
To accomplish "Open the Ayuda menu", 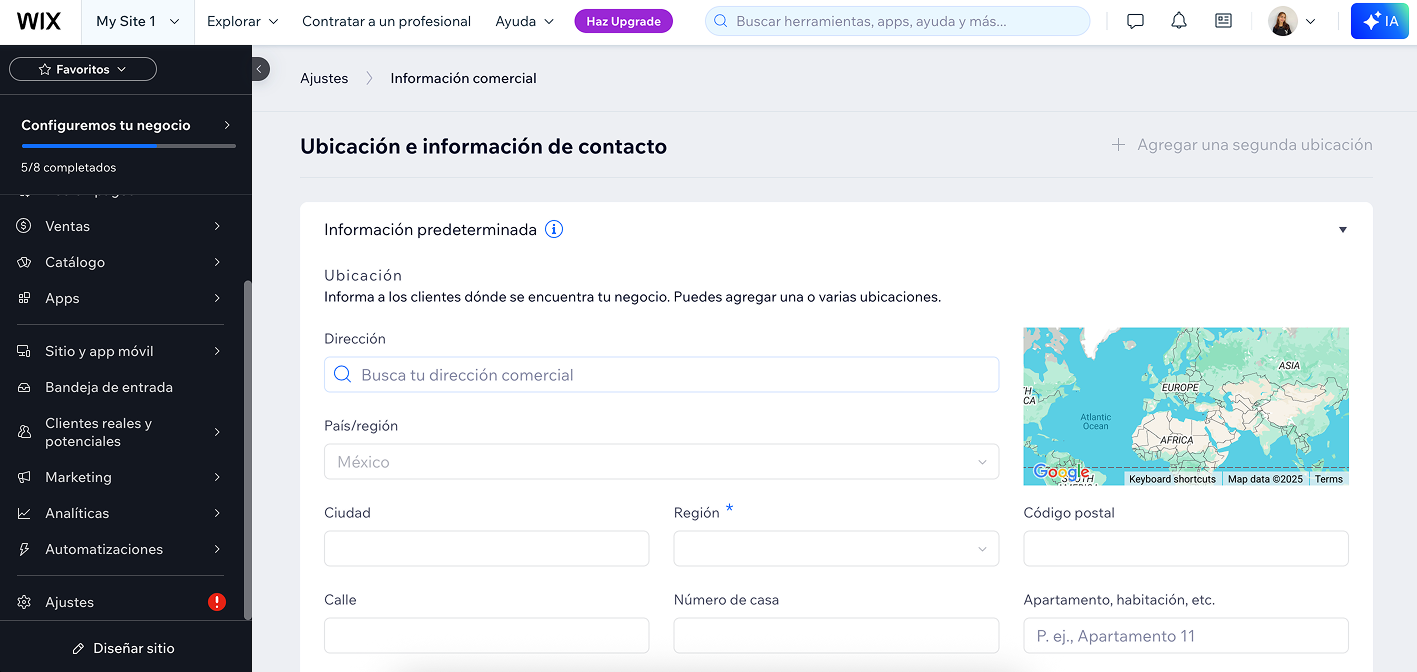I will coord(524,21).
